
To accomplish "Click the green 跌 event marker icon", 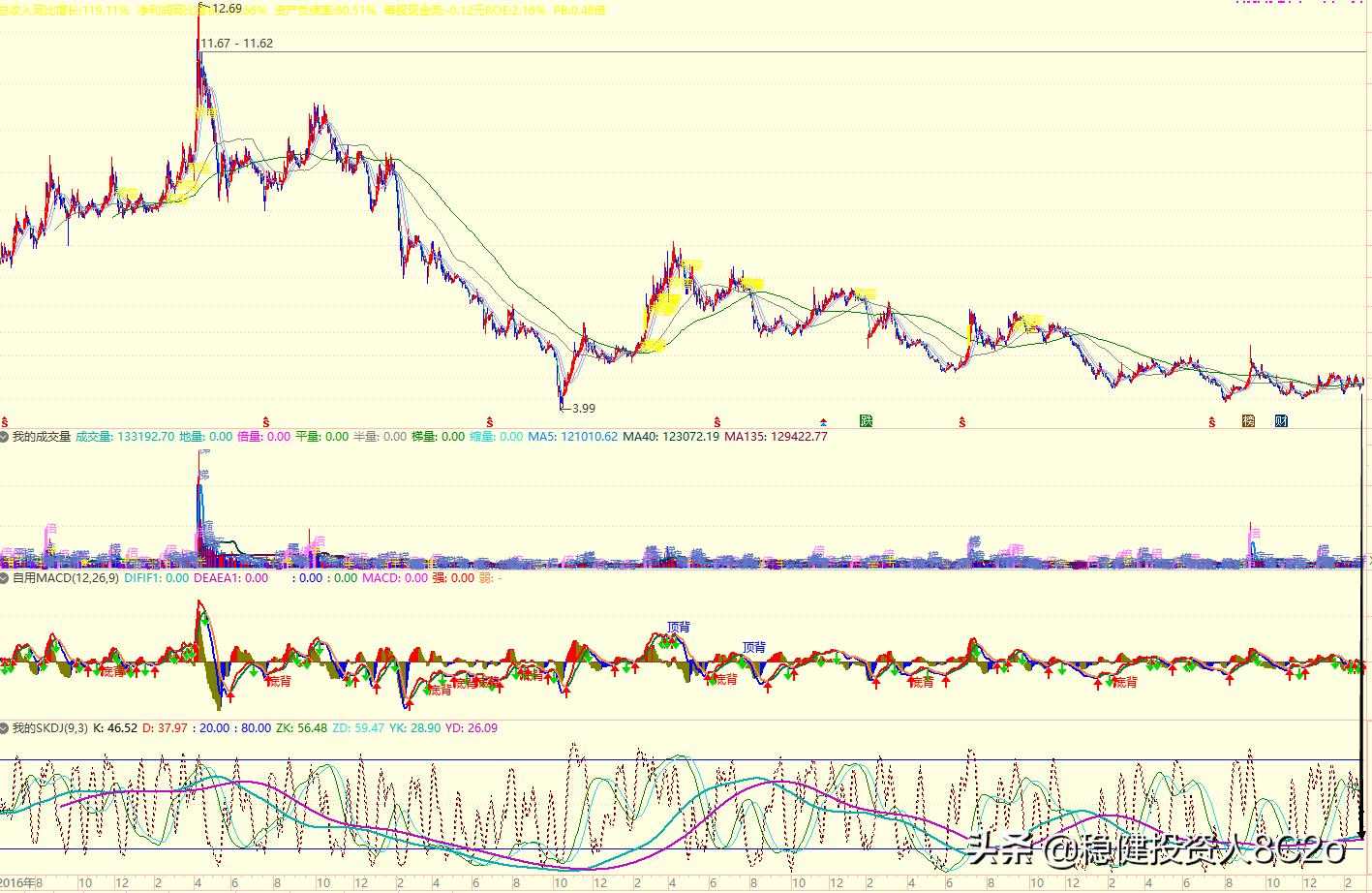I will 866,420.
